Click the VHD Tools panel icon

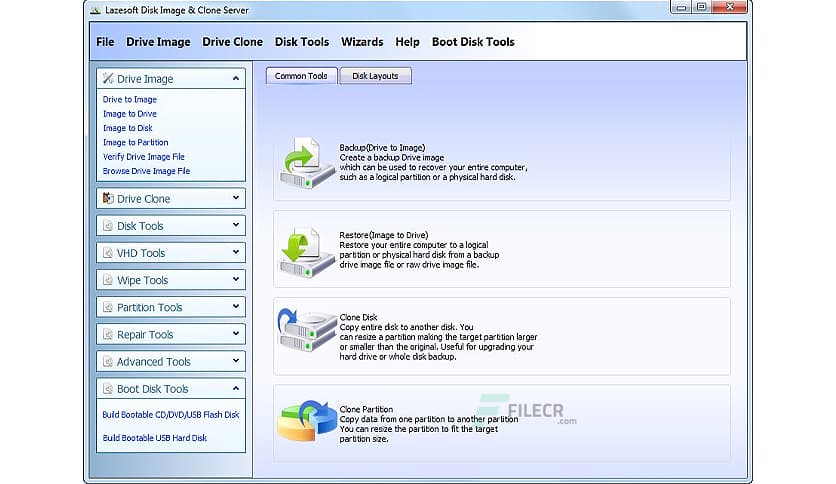click(108, 253)
